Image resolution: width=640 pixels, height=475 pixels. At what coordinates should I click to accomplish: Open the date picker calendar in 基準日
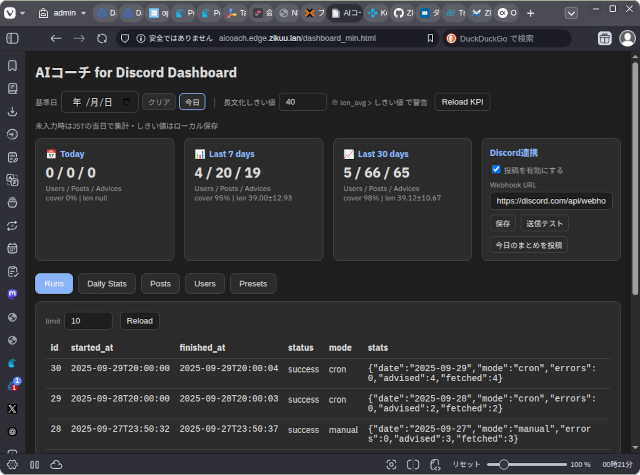coord(126,102)
